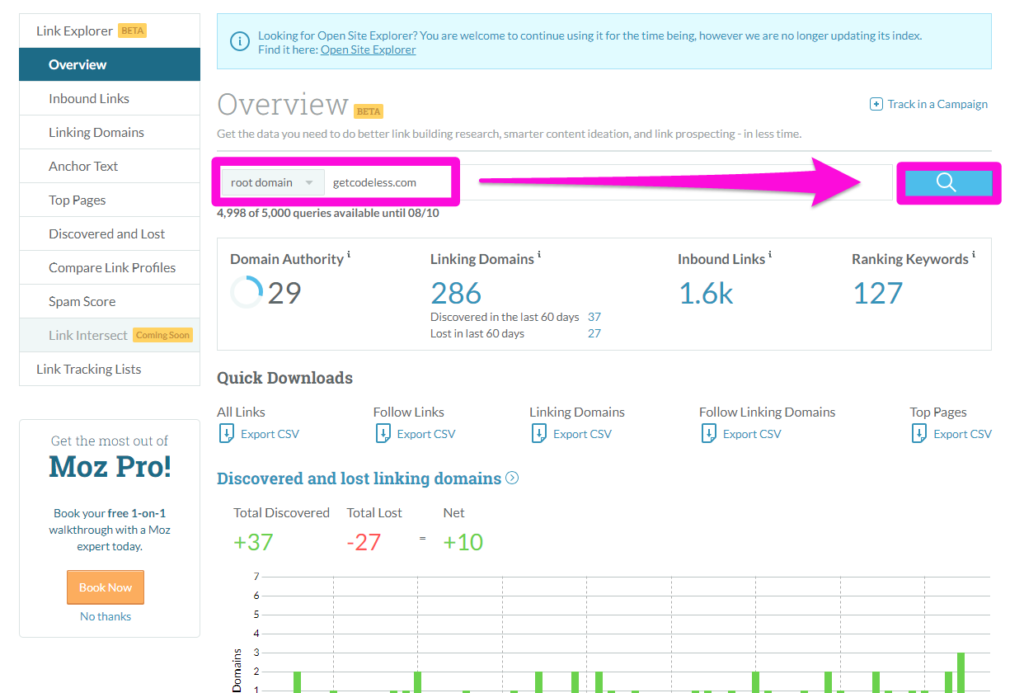Open Link Tracking Lists in the sidebar
Image resolution: width=1024 pixels, height=693 pixels.
(110, 369)
